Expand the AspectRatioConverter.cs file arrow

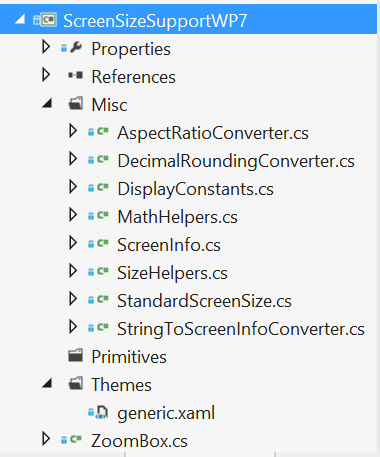pyautogui.click(x=73, y=131)
